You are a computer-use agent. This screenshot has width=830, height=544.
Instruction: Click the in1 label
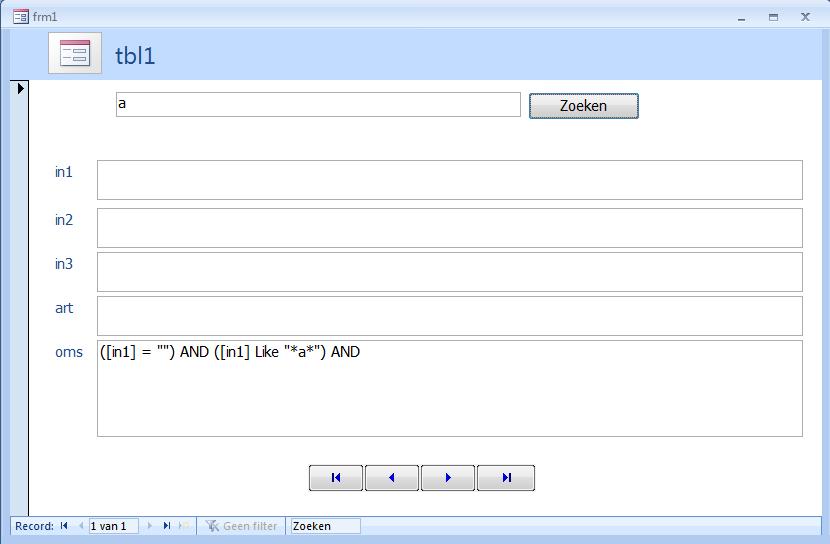[x=64, y=172]
